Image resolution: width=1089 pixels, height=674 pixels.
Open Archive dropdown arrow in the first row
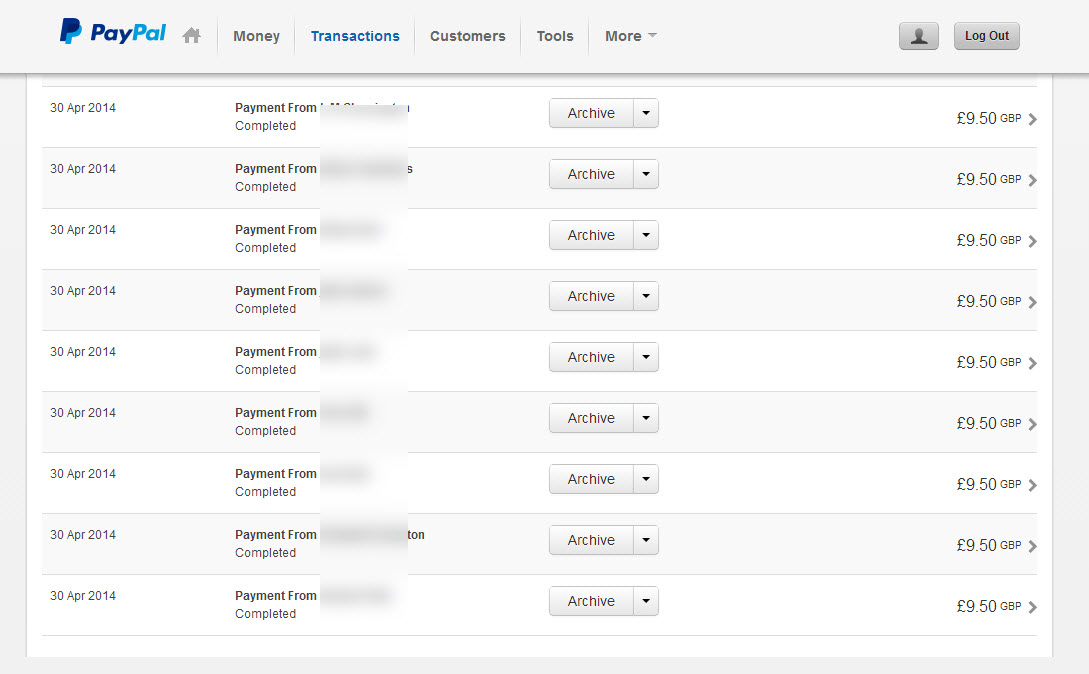[x=646, y=114]
